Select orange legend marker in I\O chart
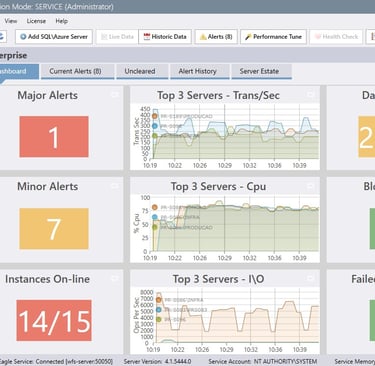Viewport: 375px width, 366px height. click(x=159, y=300)
